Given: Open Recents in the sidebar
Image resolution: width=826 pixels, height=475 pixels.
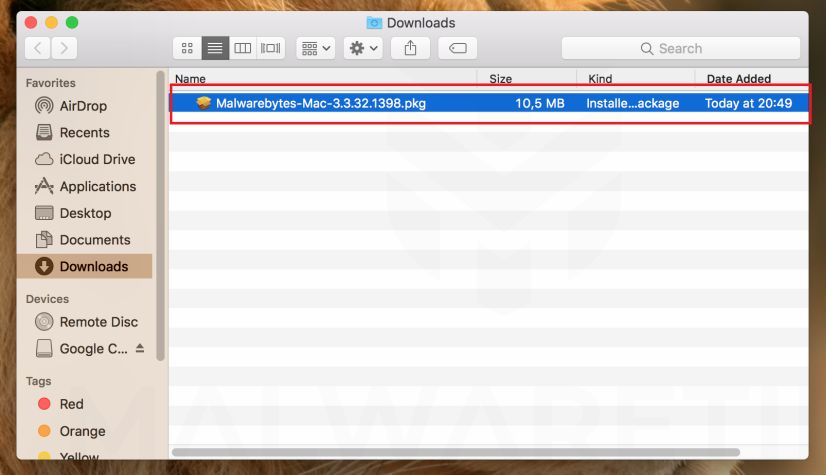Looking at the screenshot, I should [84, 132].
